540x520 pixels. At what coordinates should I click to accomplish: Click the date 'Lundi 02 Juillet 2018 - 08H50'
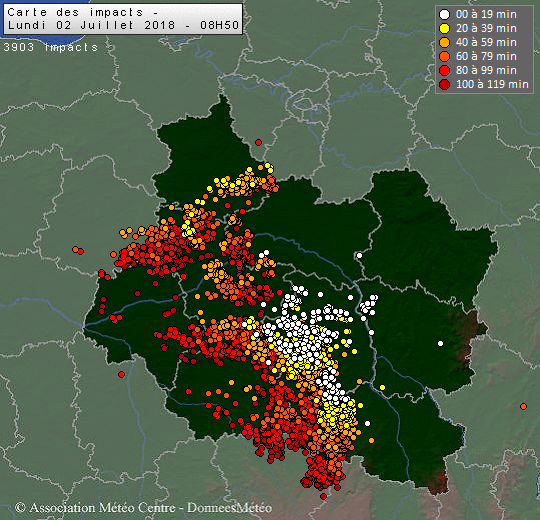pos(123,25)
